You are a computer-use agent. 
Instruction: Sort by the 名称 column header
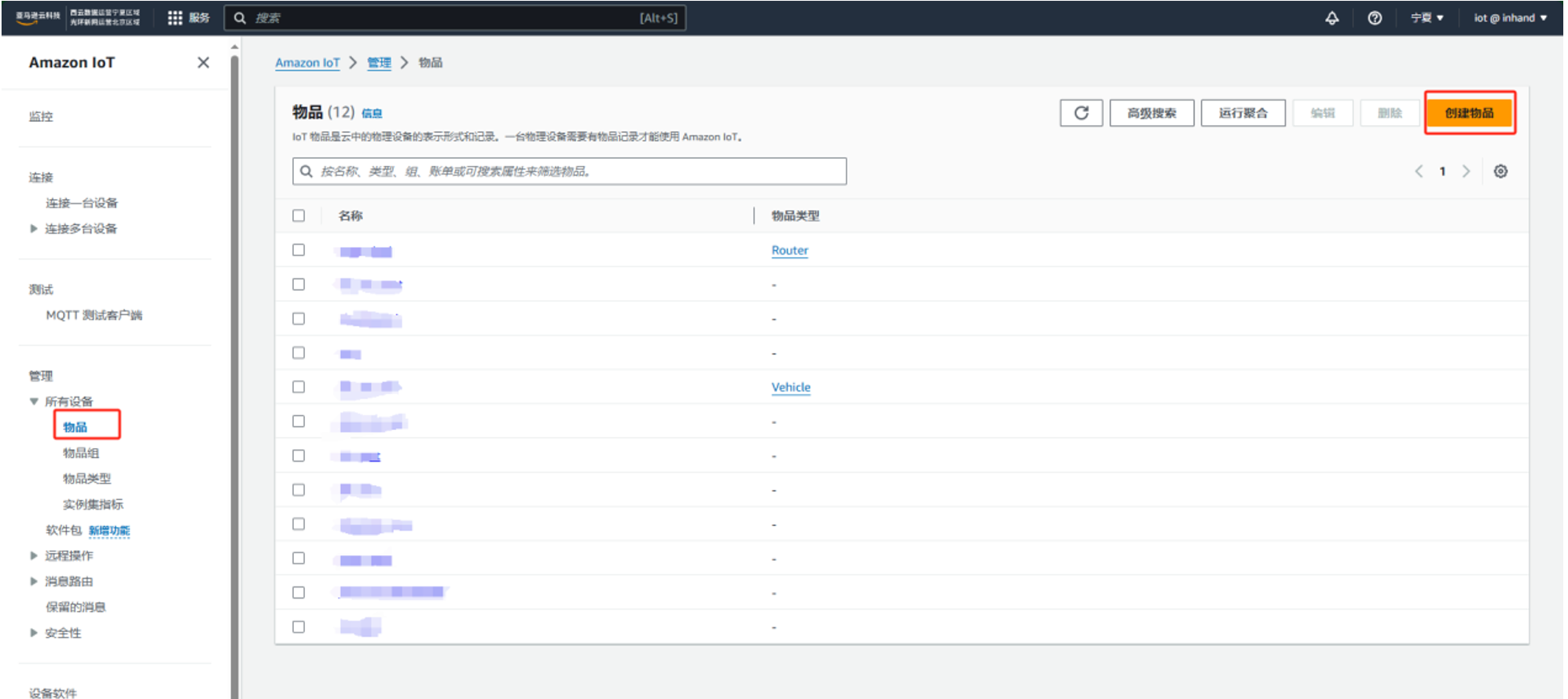[351, 215]
